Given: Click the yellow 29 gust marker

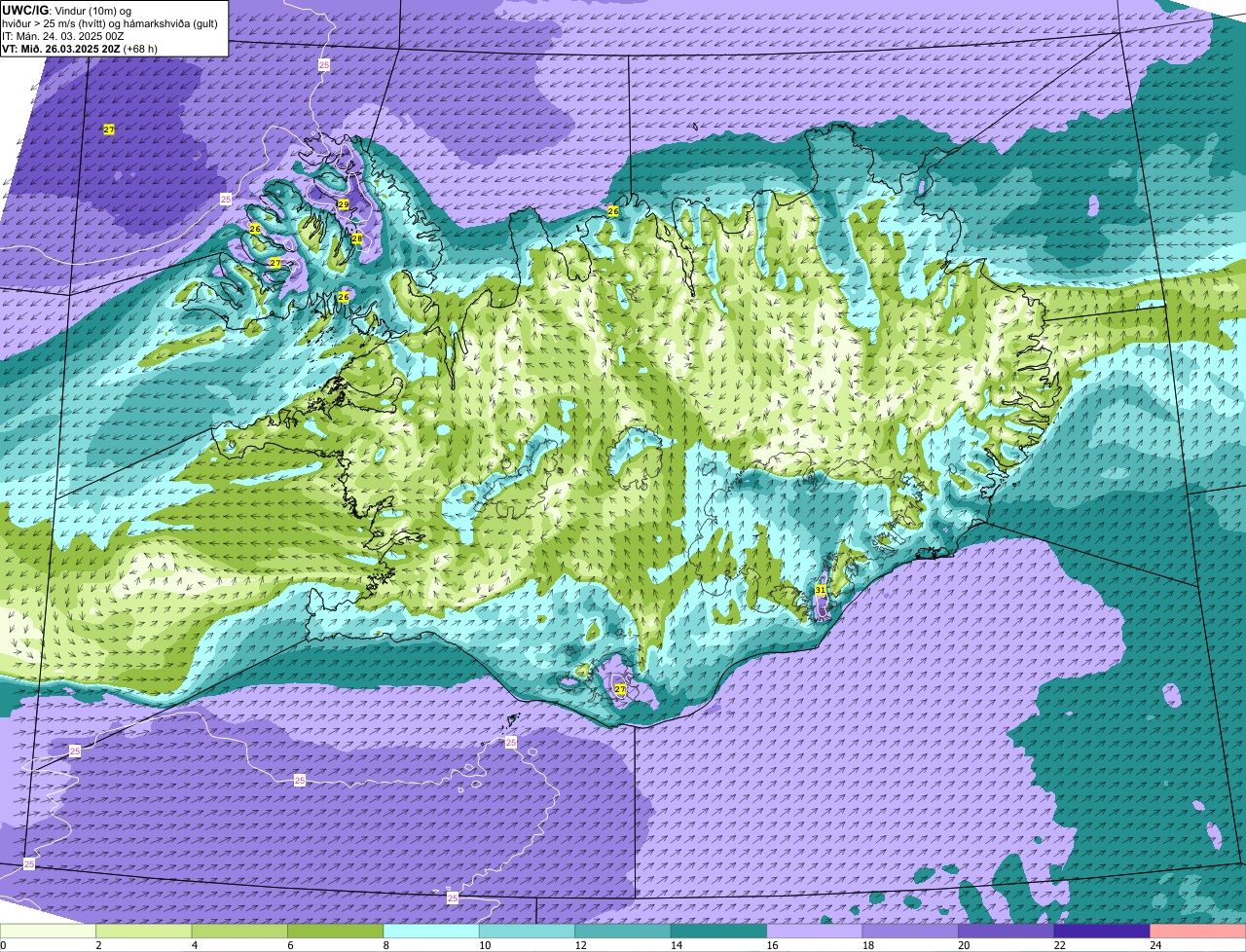Looking at the screenshot, I should click(344, 204).
